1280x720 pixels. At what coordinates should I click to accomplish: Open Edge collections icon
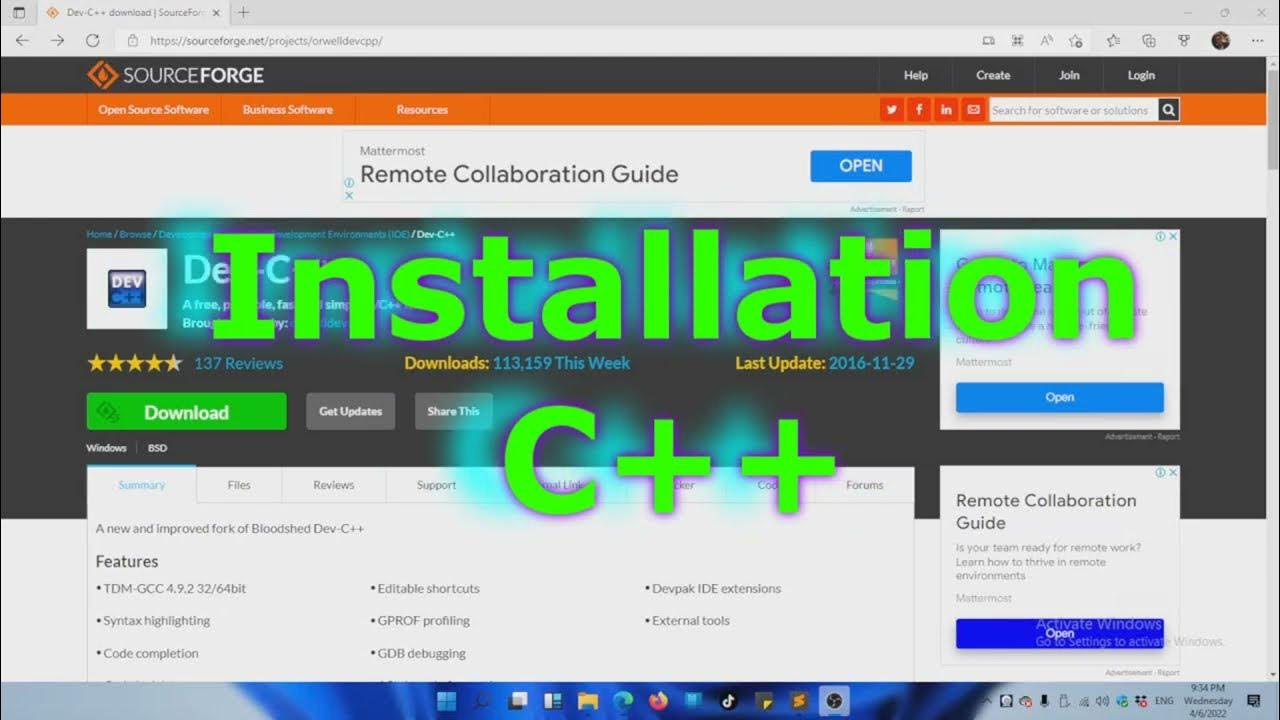click(x=1148, y=41)
